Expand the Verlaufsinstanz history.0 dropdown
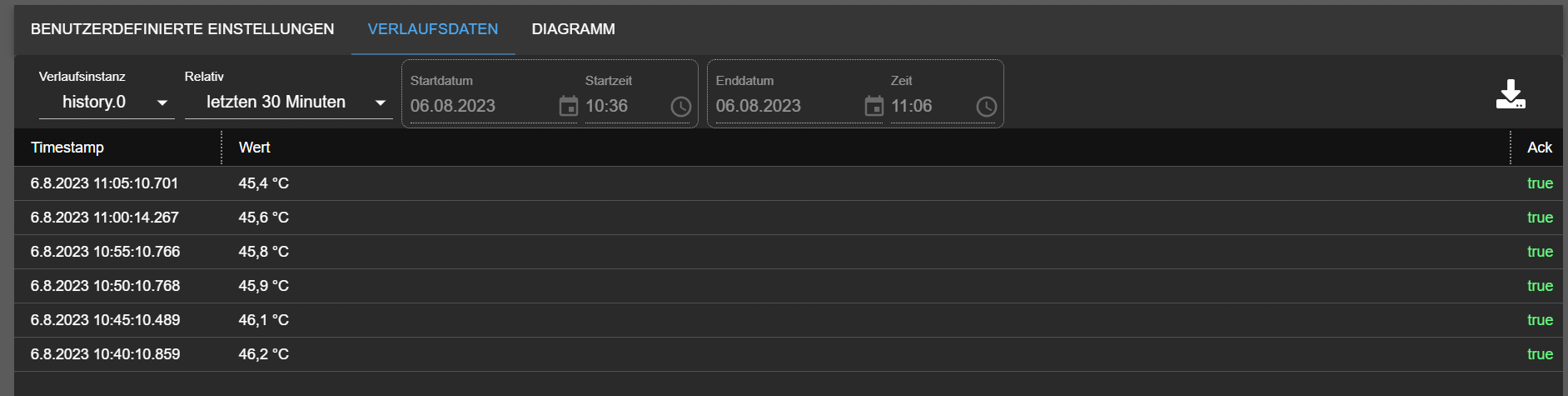 (x=107, y=103)
